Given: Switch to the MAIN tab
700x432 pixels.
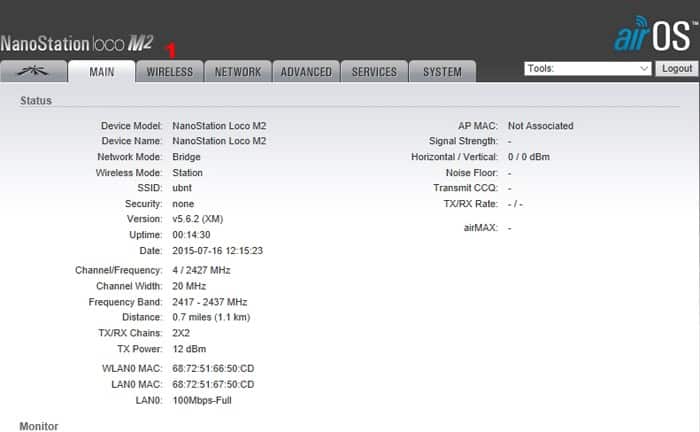Looking at the screenshot, I should 102,71.
